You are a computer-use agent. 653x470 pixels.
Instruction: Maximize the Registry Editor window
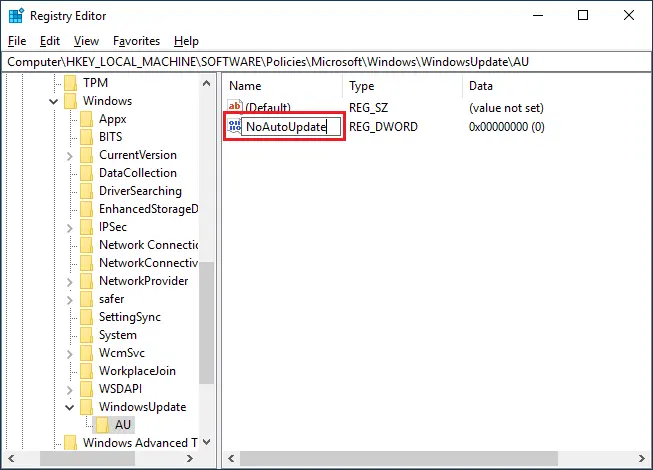pos(583,15)
